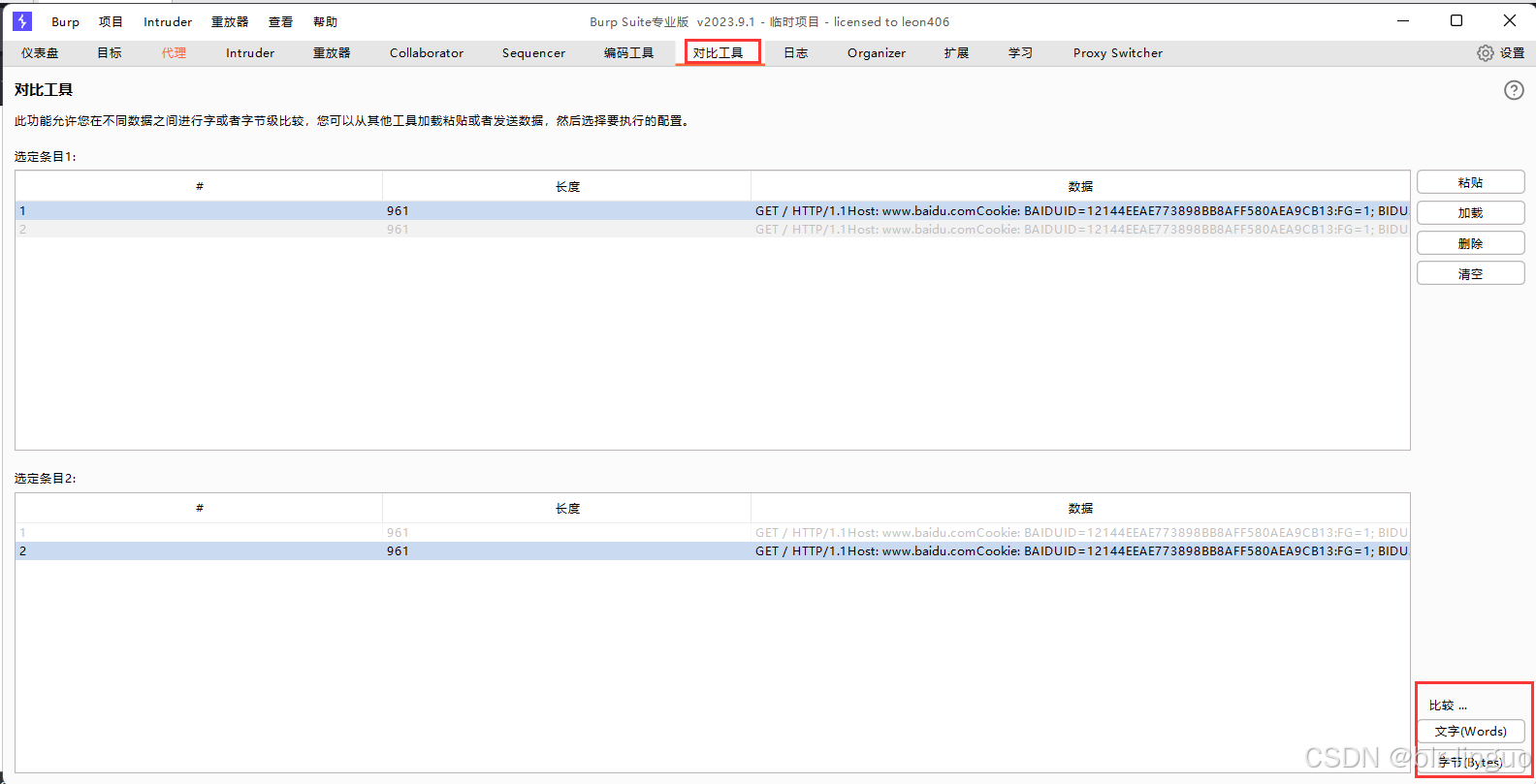Compare by 文字(Words) button
The image size is (1536, 784).
1471,732
